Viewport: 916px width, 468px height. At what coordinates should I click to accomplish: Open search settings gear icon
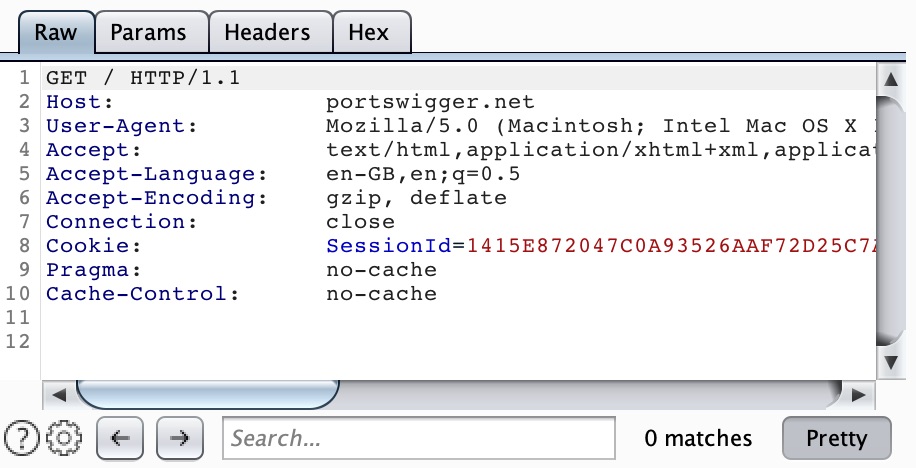64,438
